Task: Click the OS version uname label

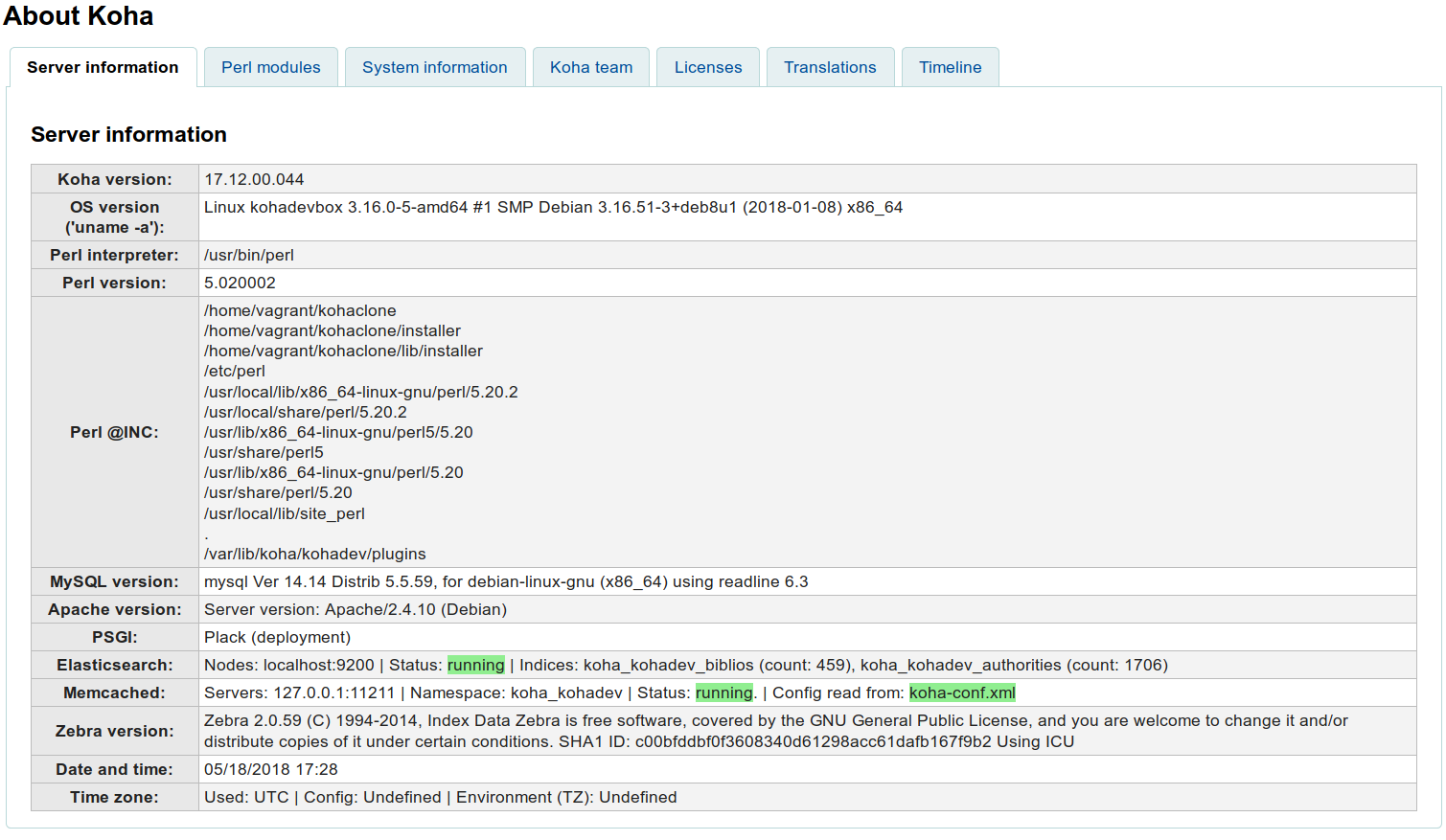Action: pyautogui.click(x=115, y=217)
